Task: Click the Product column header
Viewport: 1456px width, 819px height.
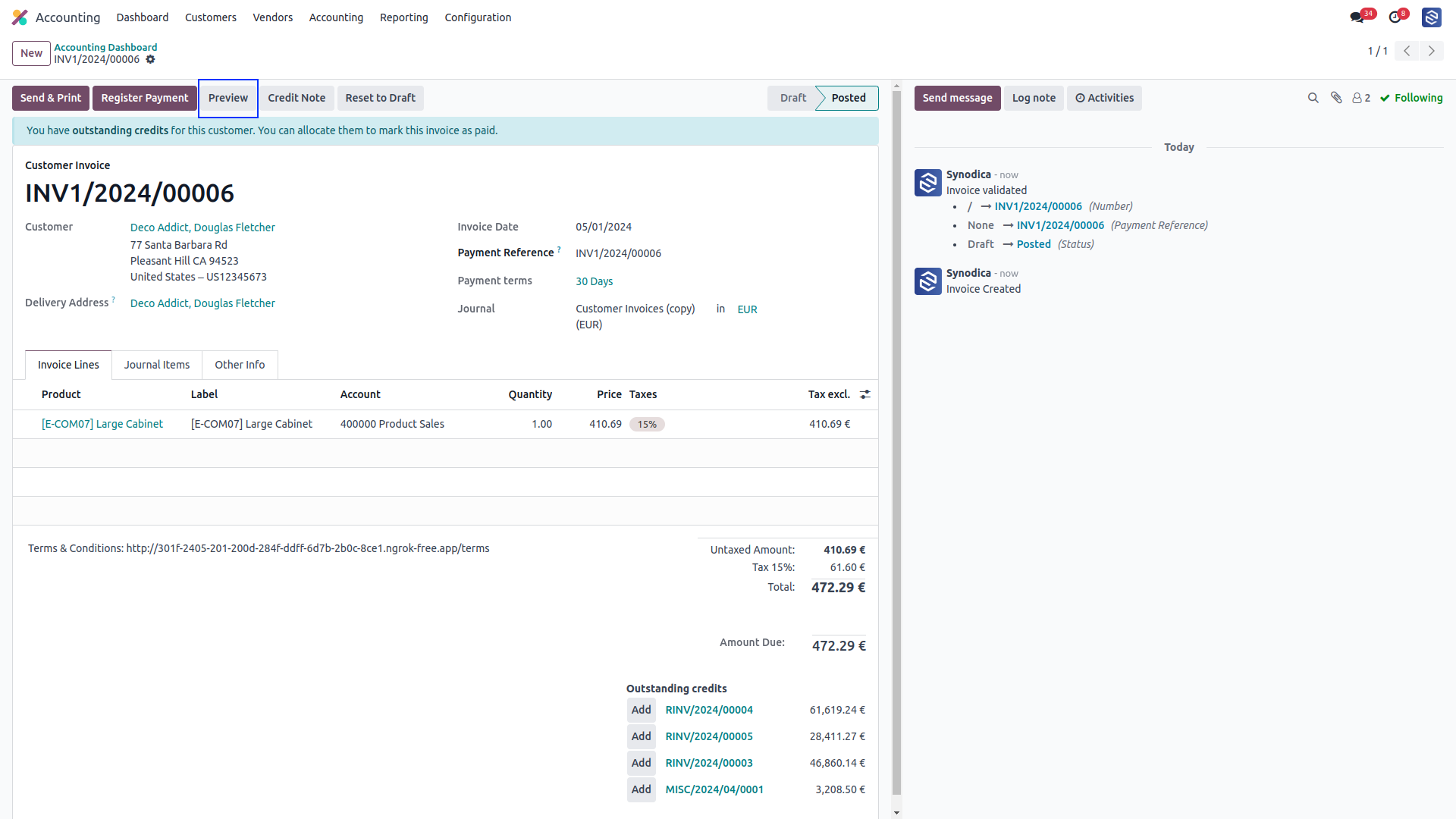Action: 61,394
